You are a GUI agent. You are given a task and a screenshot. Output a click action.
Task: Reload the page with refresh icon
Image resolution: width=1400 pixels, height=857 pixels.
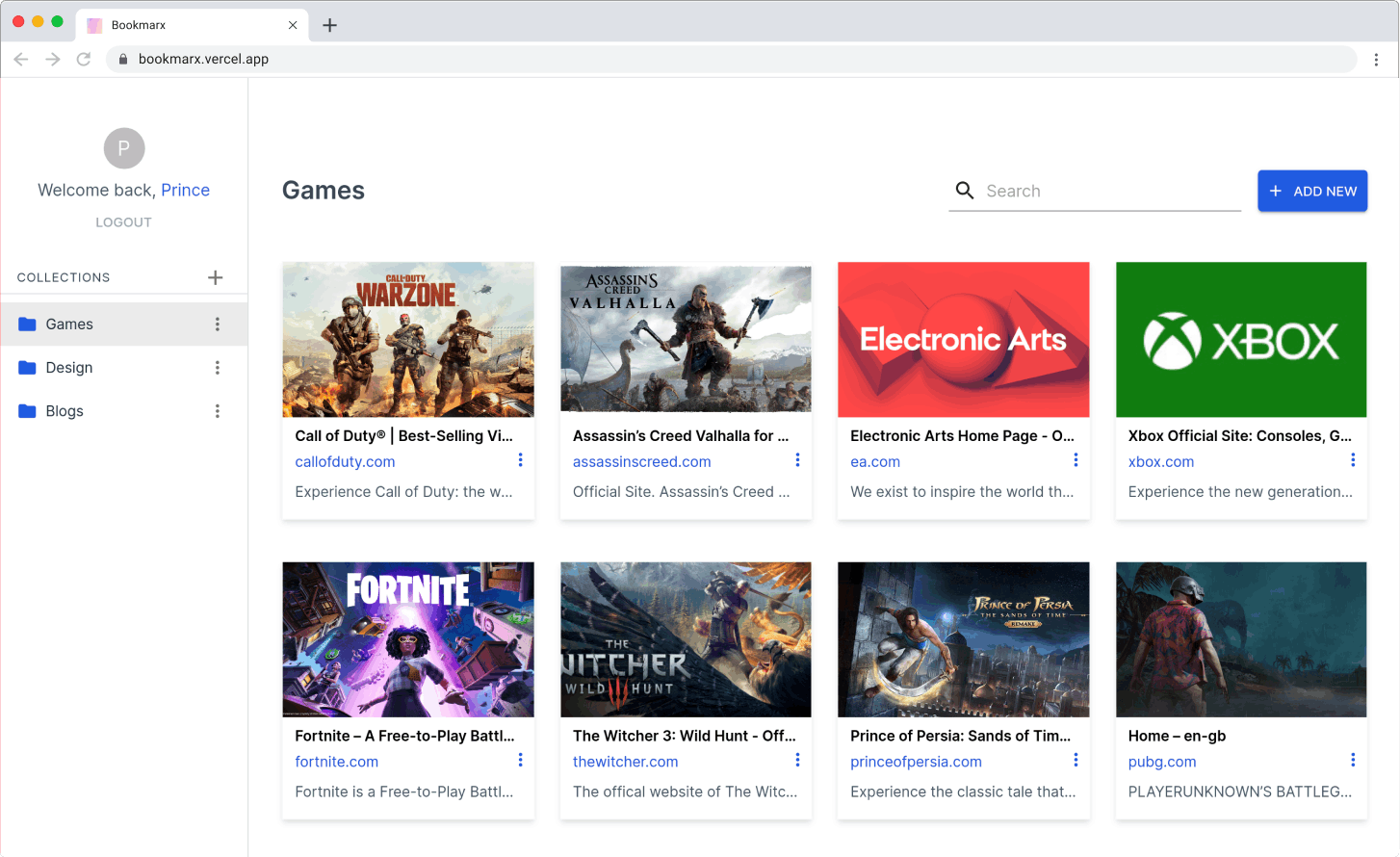click(84, 59)
